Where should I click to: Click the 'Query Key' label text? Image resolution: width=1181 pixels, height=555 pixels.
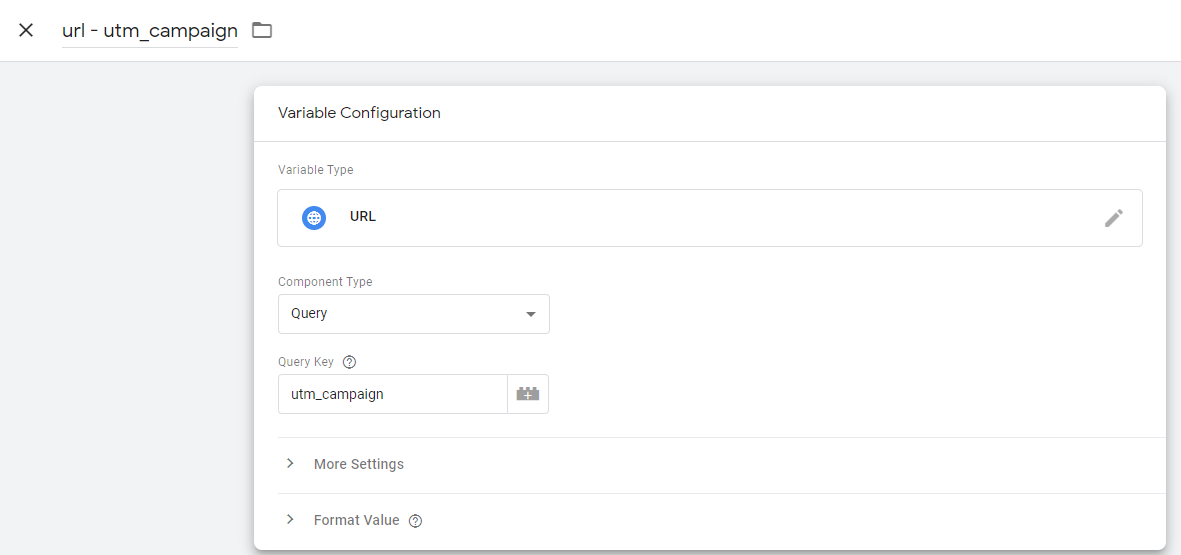306,362
